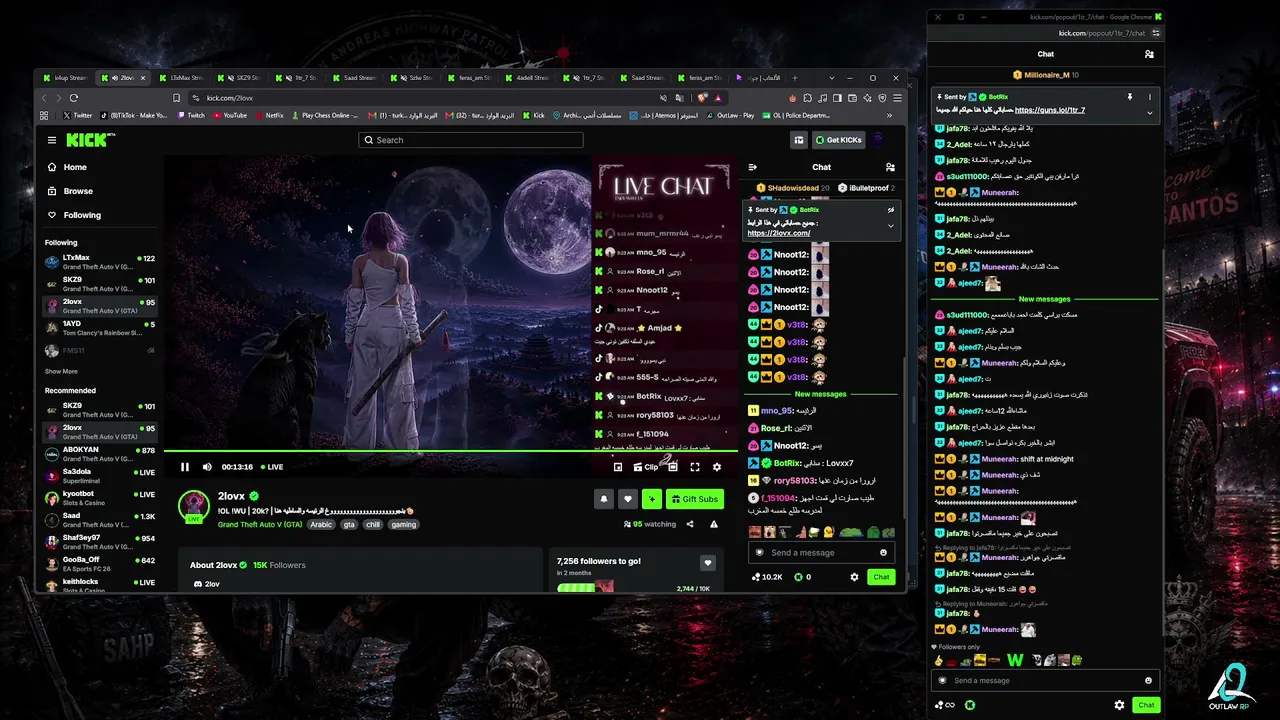This screenshot has height=720, width=1280.
Task: Open Goo8a_Off in Recommended list
Action: [x=100, y=564]
